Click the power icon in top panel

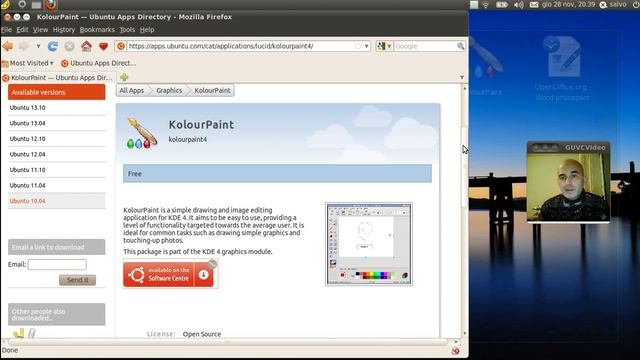coord(637,4)
